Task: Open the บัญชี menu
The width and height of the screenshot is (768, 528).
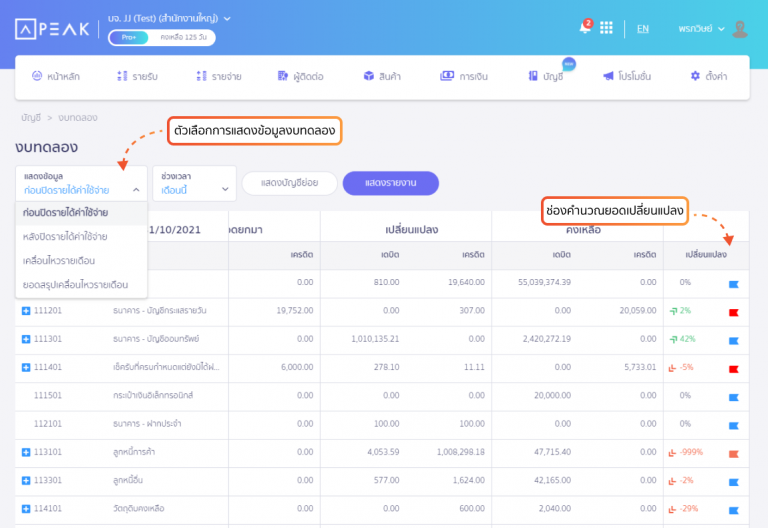Action: pos(546,76)
